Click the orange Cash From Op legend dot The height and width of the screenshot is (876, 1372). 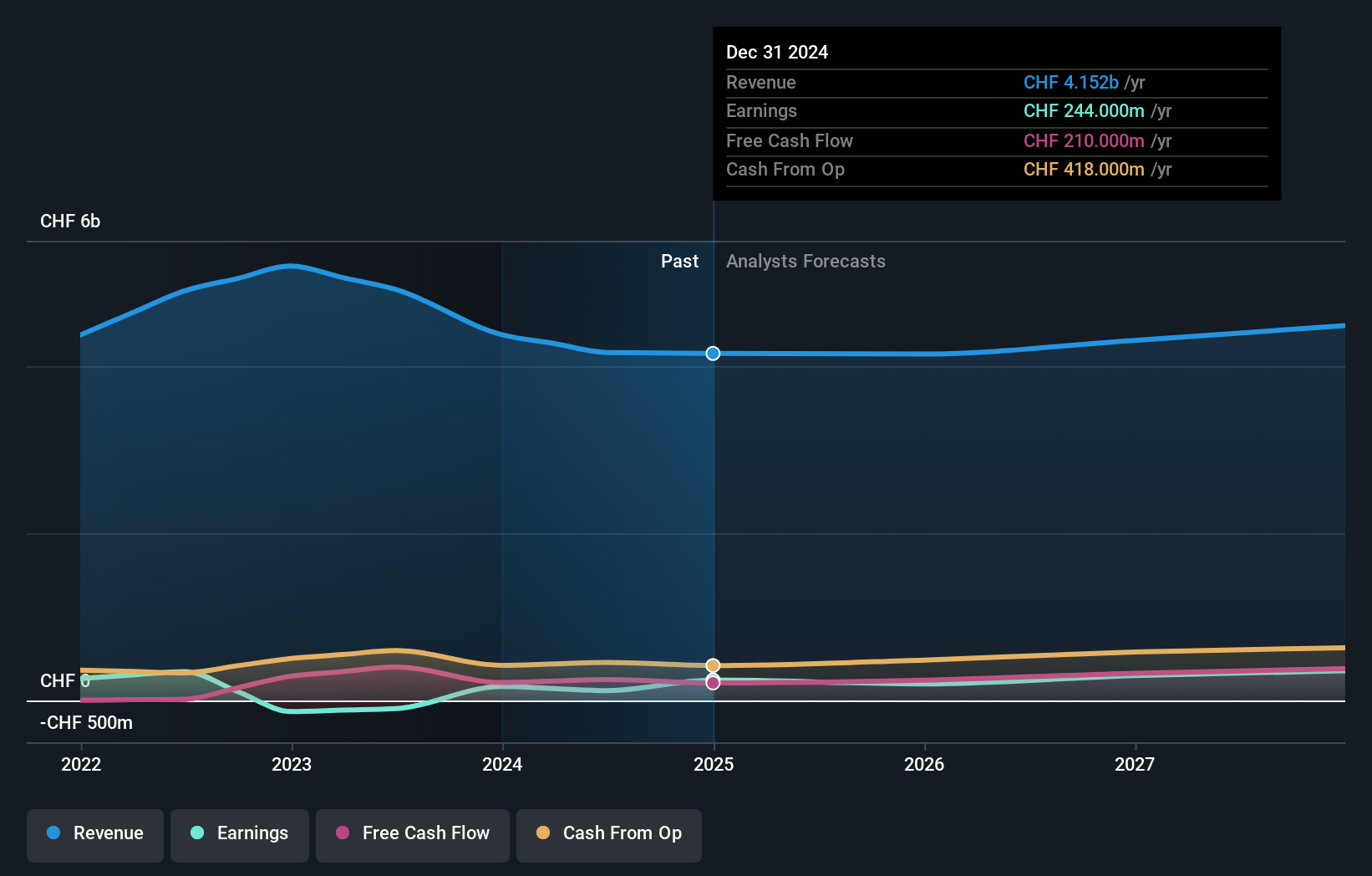[543, 833]
